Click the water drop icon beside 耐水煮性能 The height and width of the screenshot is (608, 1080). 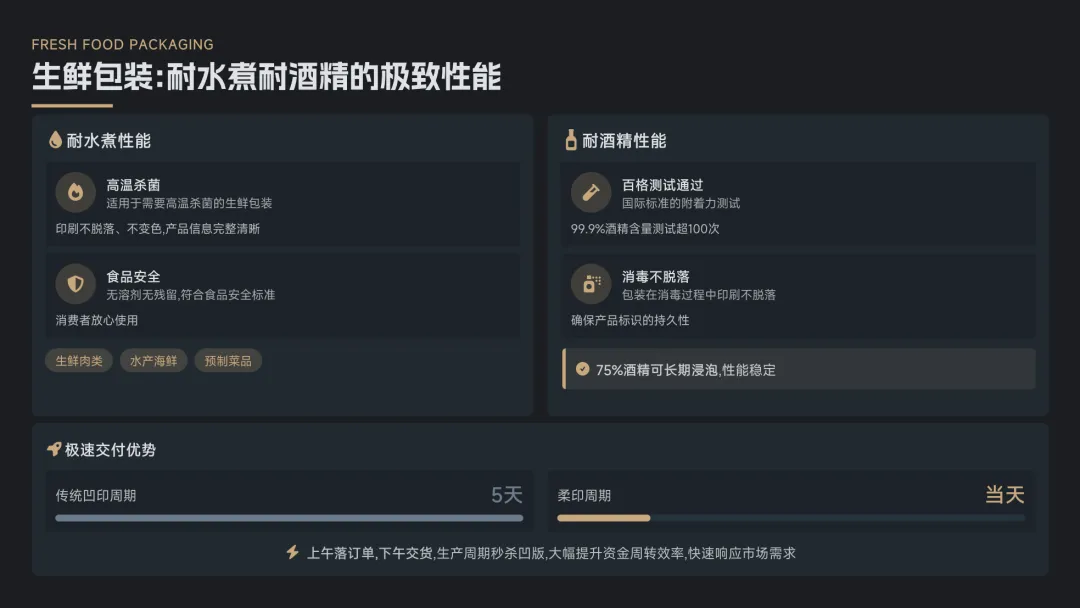pyautogui.click(x=56, y=140)
